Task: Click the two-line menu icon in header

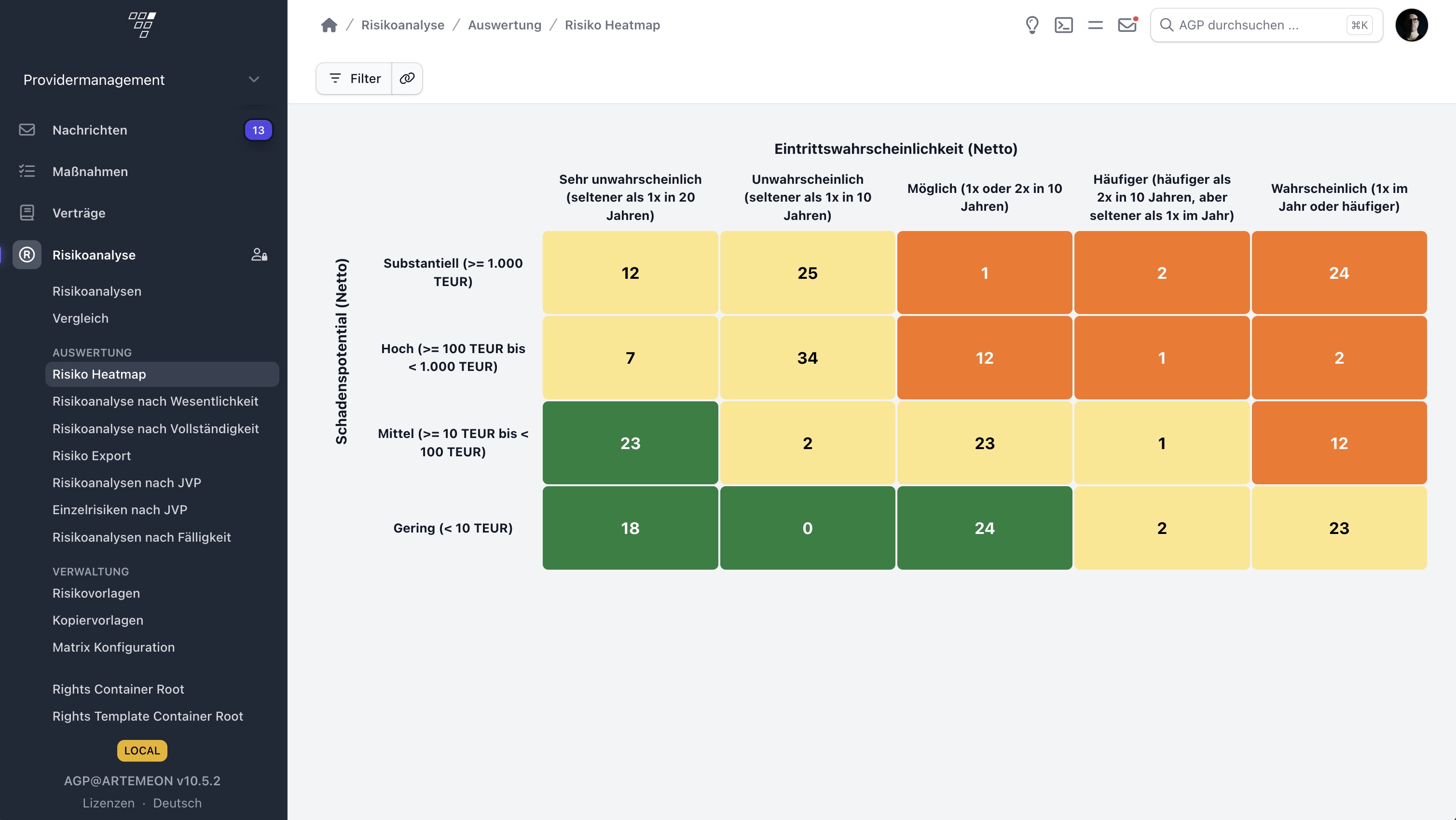Action: (1095, 26)
